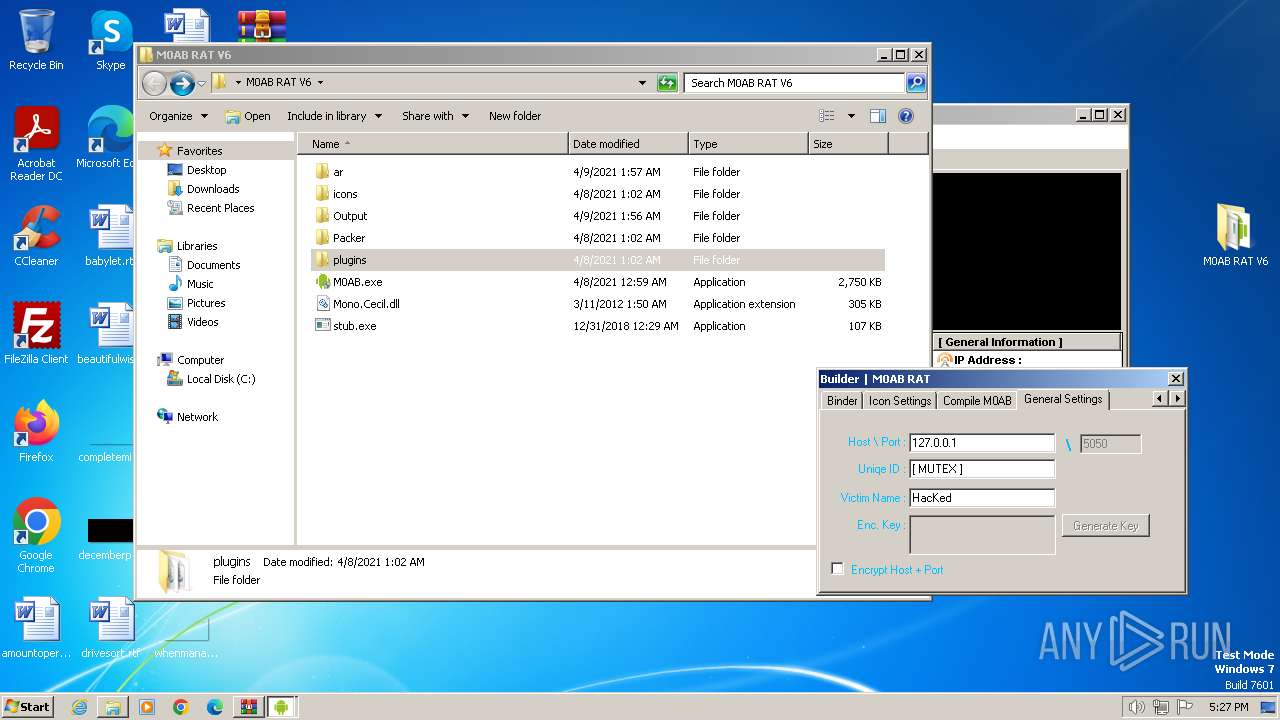
Task: Select the plugins folder row
Action: pyautogui.click(x=598, y=260)
